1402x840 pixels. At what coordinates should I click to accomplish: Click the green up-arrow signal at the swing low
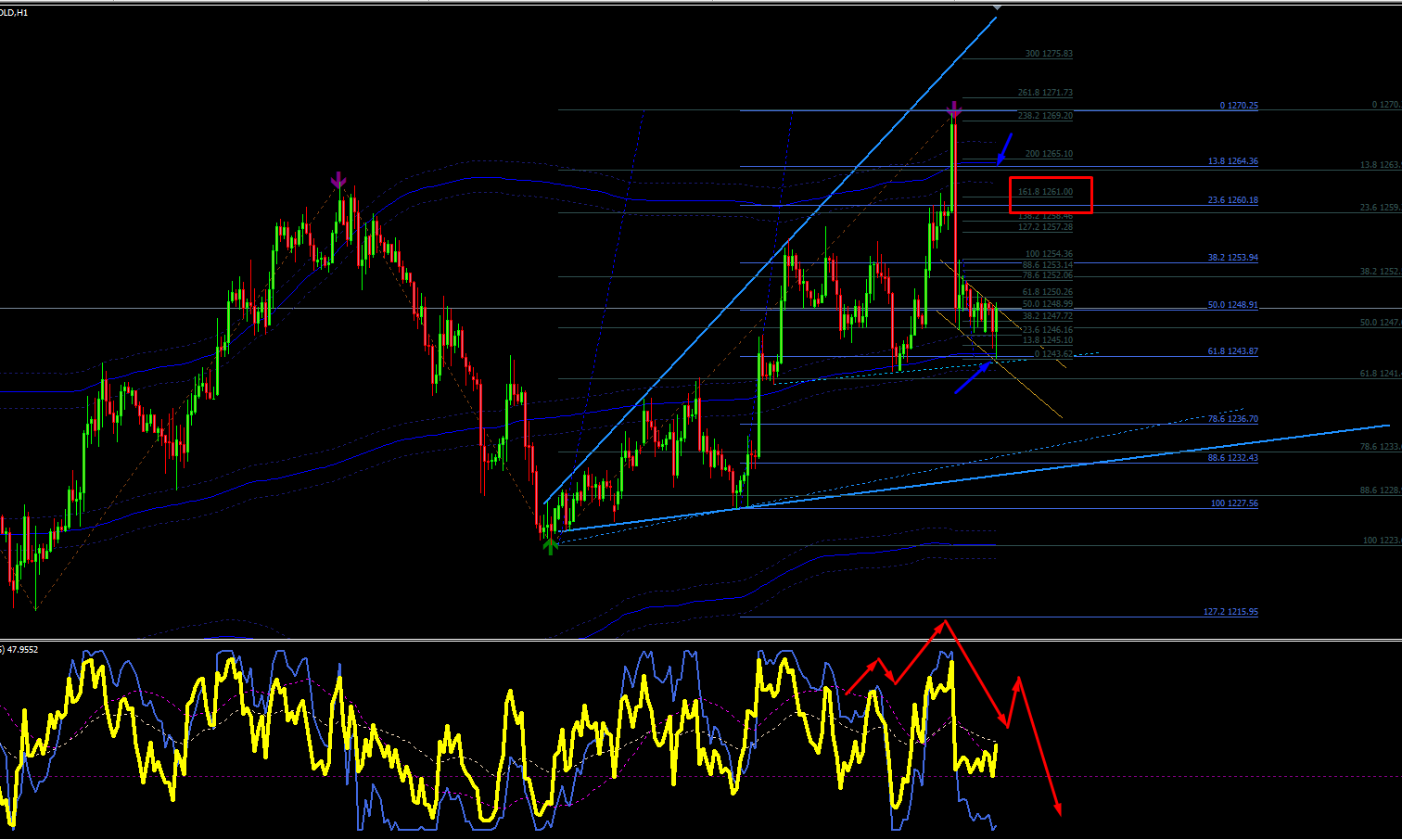tap(550, 545)
